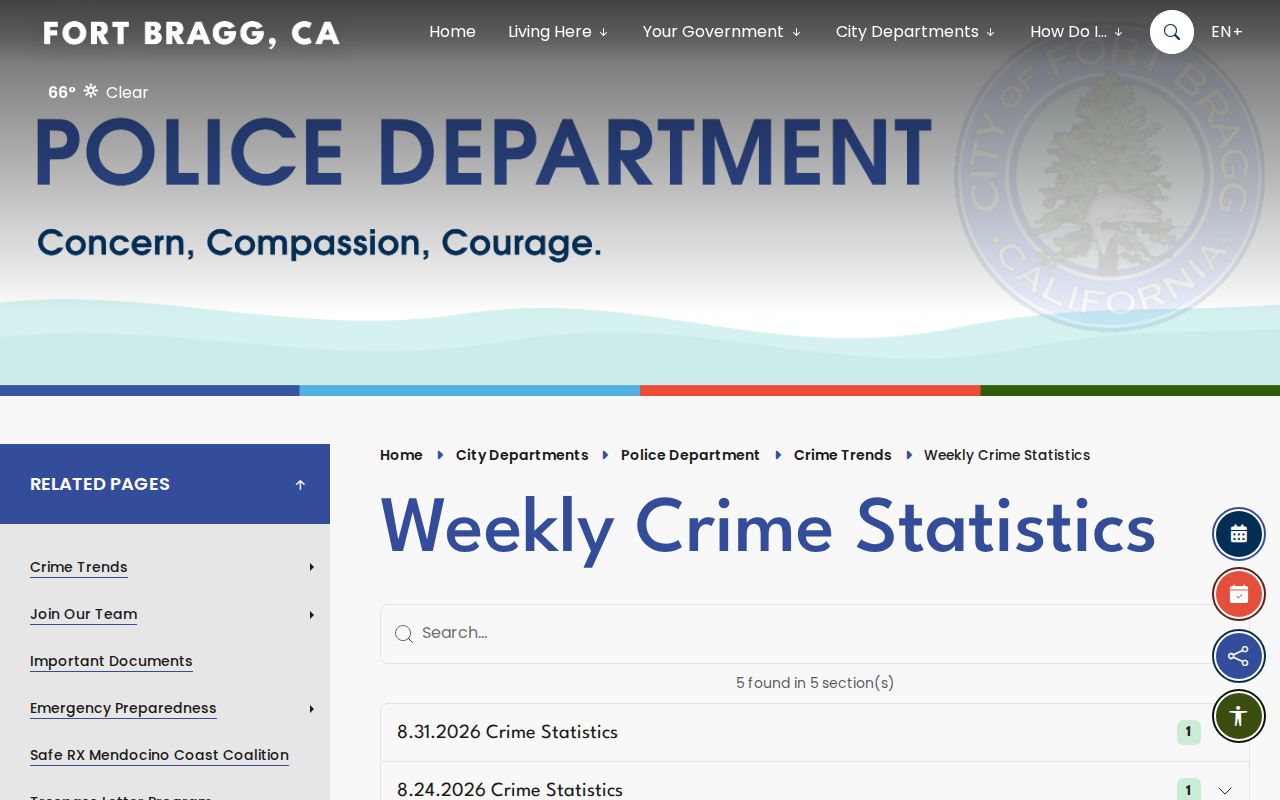Click the 66° Clear weather text
The height and width of the screenshot is (800, 1280).
[x=98, y=92]
